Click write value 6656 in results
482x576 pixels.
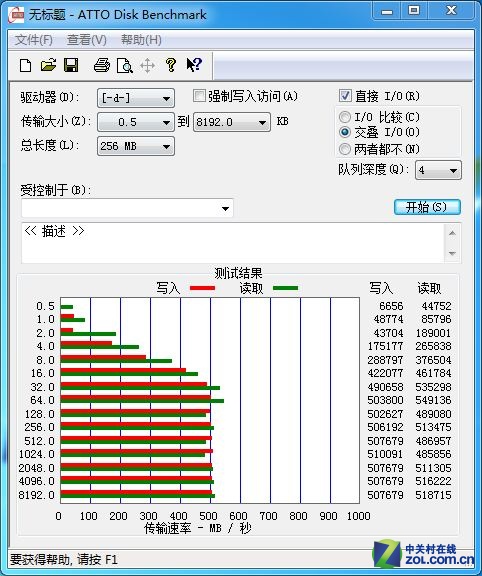click(391, 306)
